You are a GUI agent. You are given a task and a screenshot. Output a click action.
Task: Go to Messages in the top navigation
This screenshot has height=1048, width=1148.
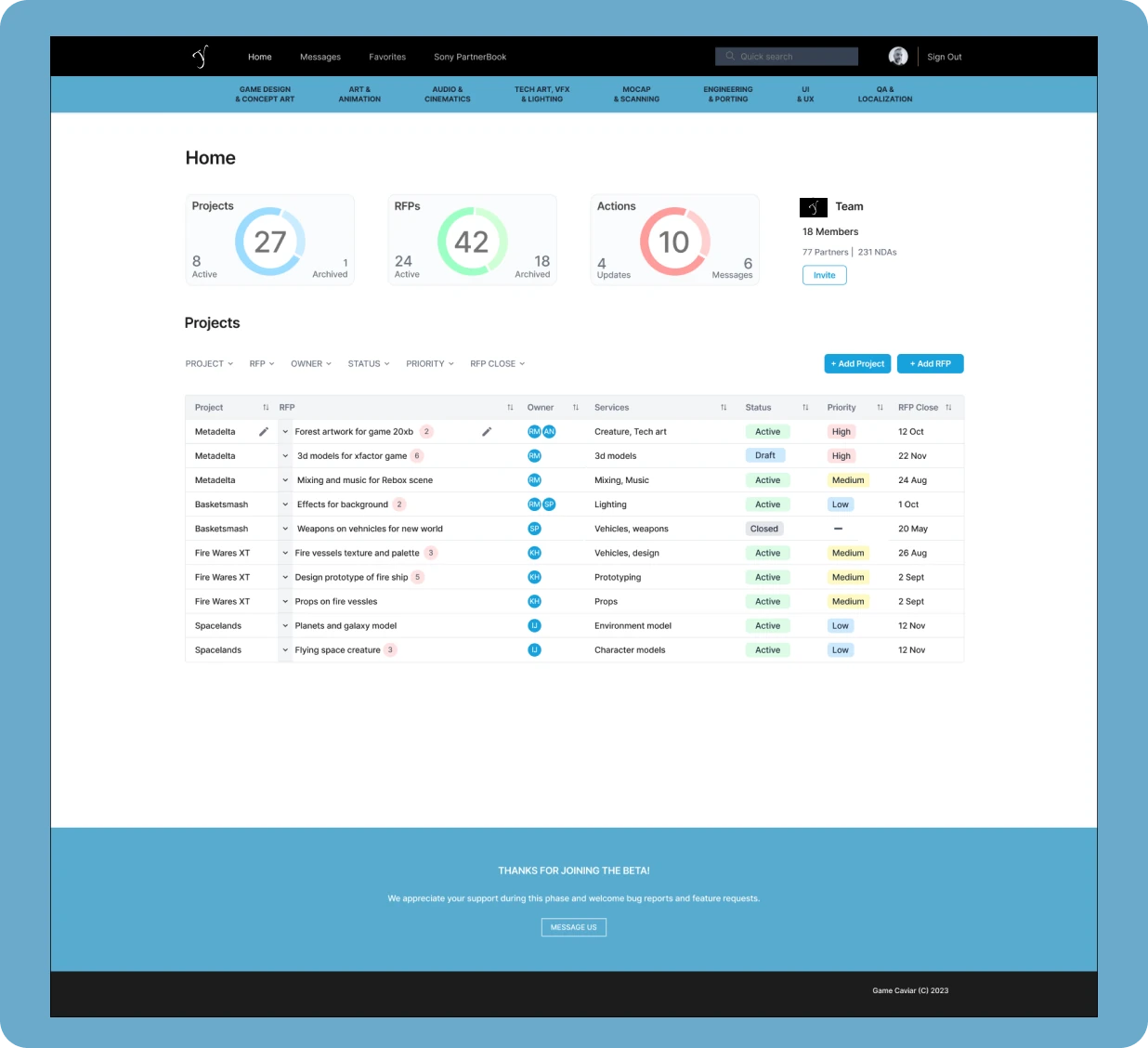click(x=320, y=58)
